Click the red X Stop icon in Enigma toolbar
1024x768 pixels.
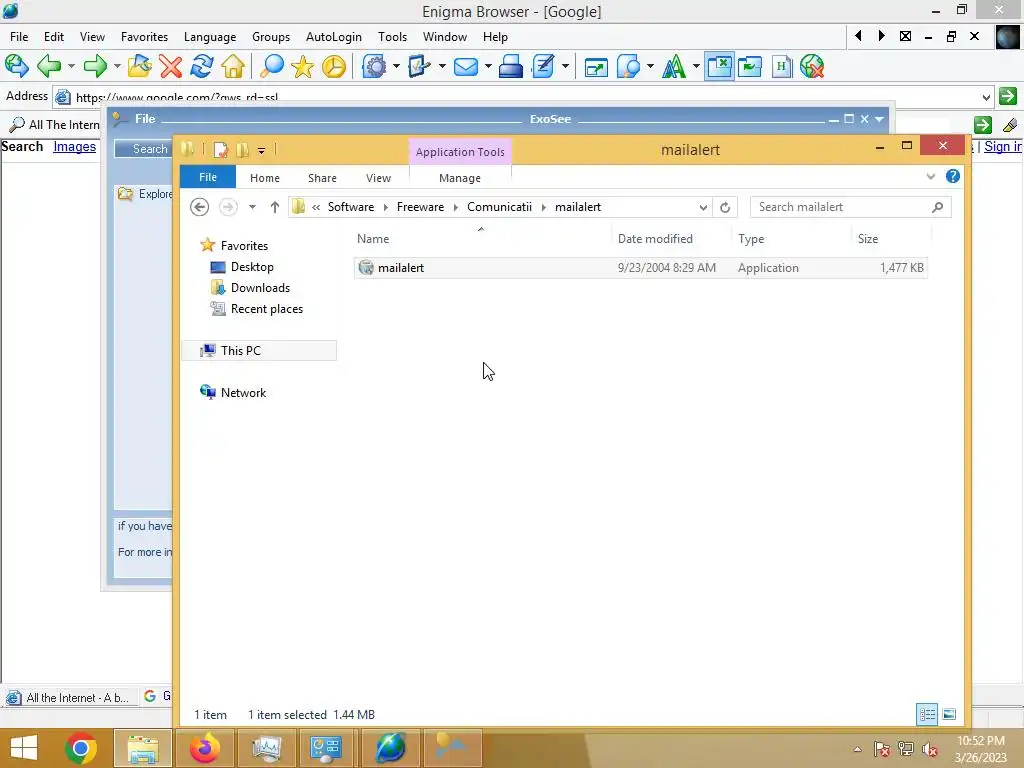170,66
